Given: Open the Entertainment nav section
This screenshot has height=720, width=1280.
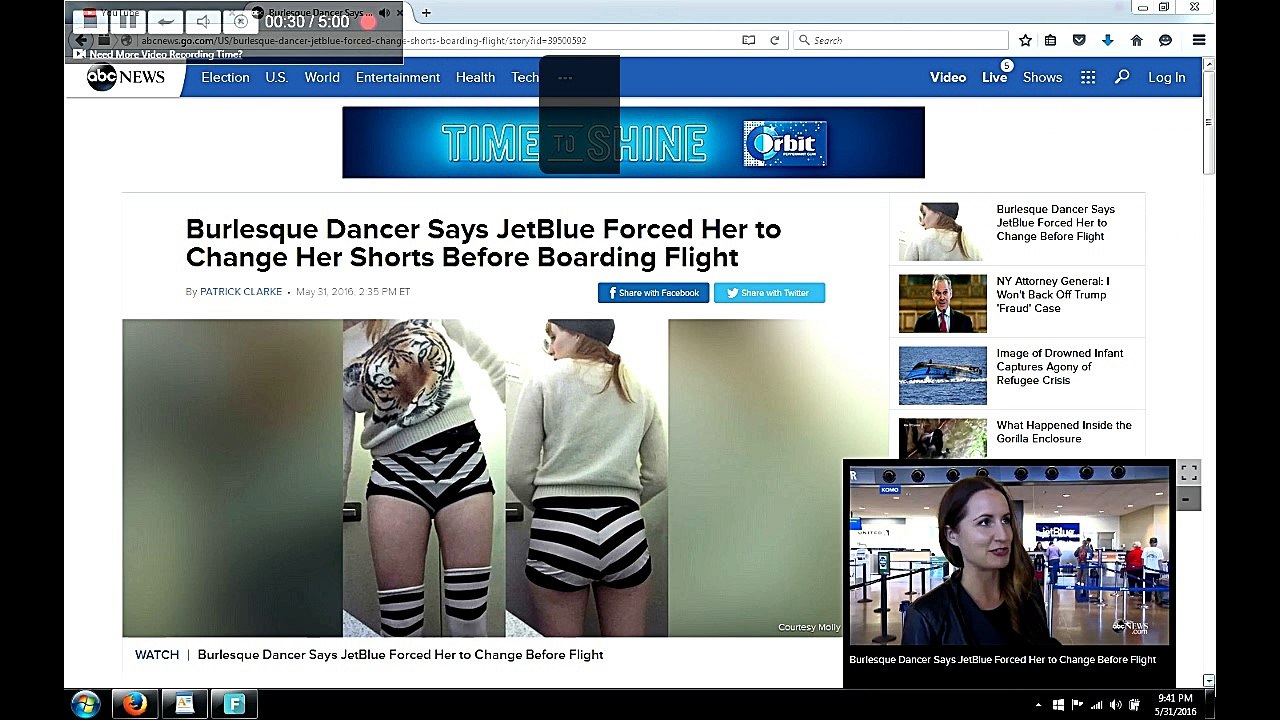Looking at the screenshot, I should pyautogui.click(x=398, y=77).
